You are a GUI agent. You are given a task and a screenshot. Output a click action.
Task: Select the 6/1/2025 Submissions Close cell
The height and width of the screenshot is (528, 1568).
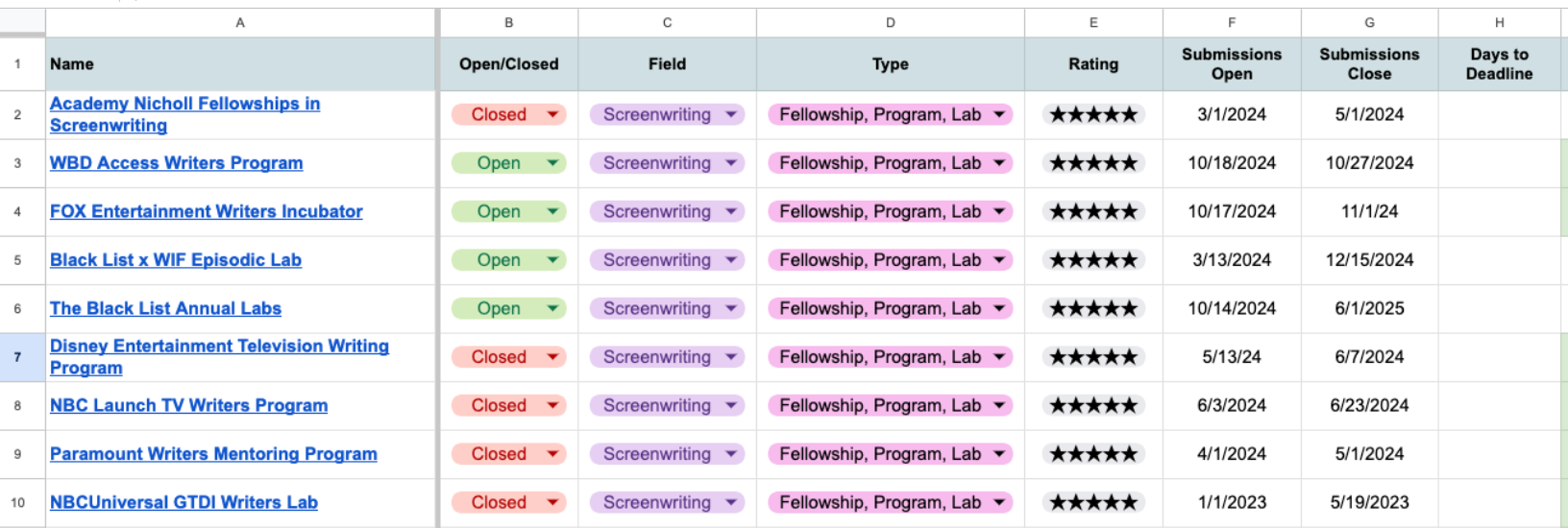(1369, 308)
